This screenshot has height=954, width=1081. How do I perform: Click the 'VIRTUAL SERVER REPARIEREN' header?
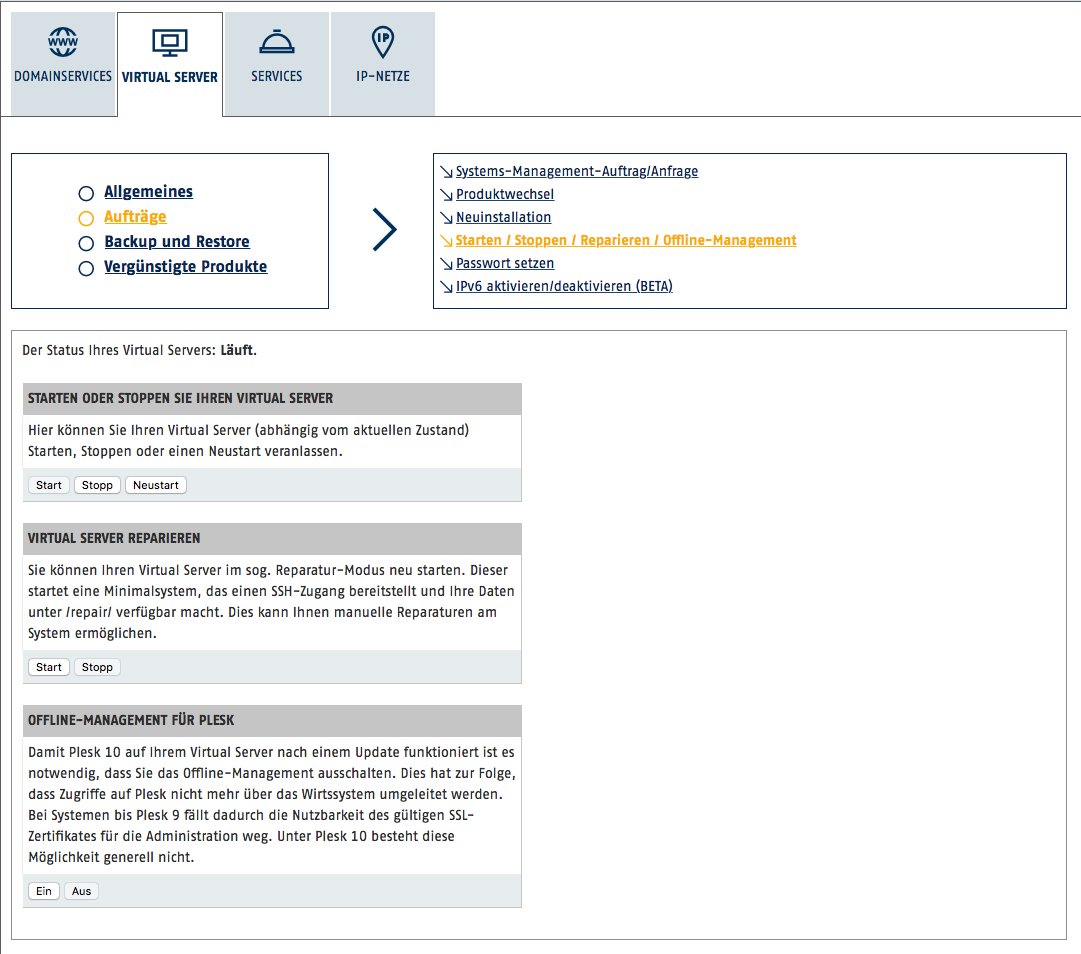point(272,539)
